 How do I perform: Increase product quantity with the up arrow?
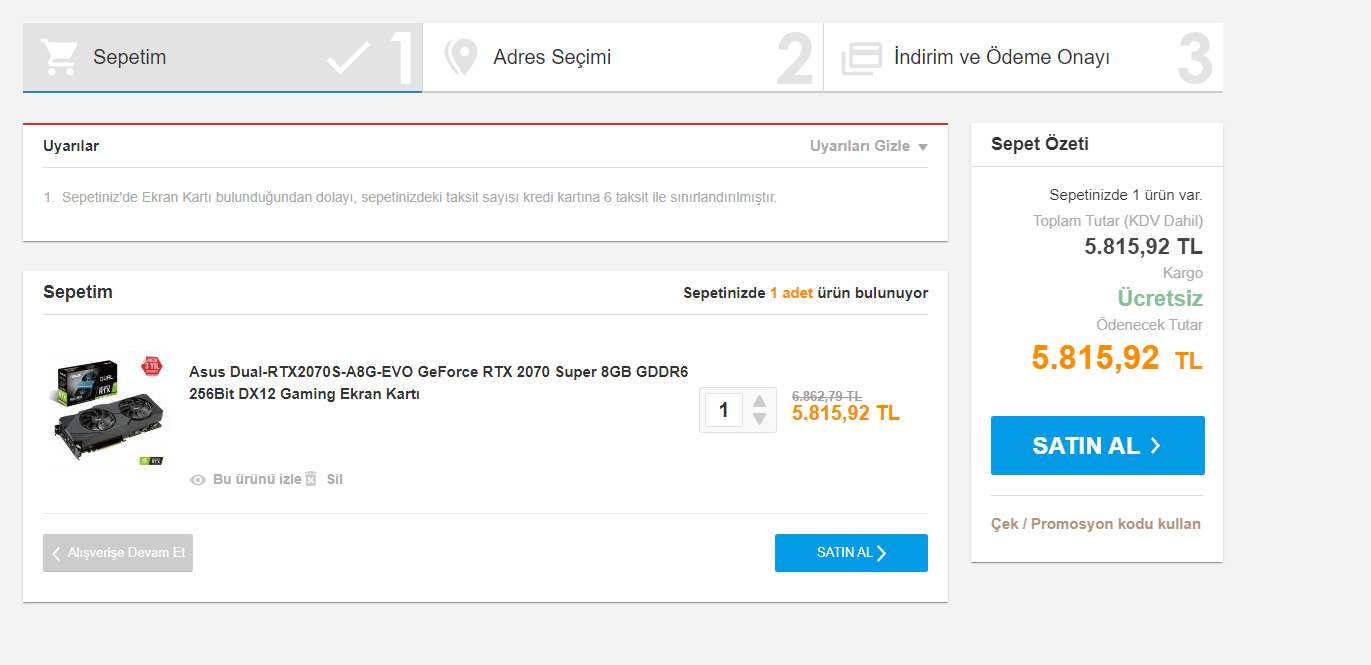point(759,401)
